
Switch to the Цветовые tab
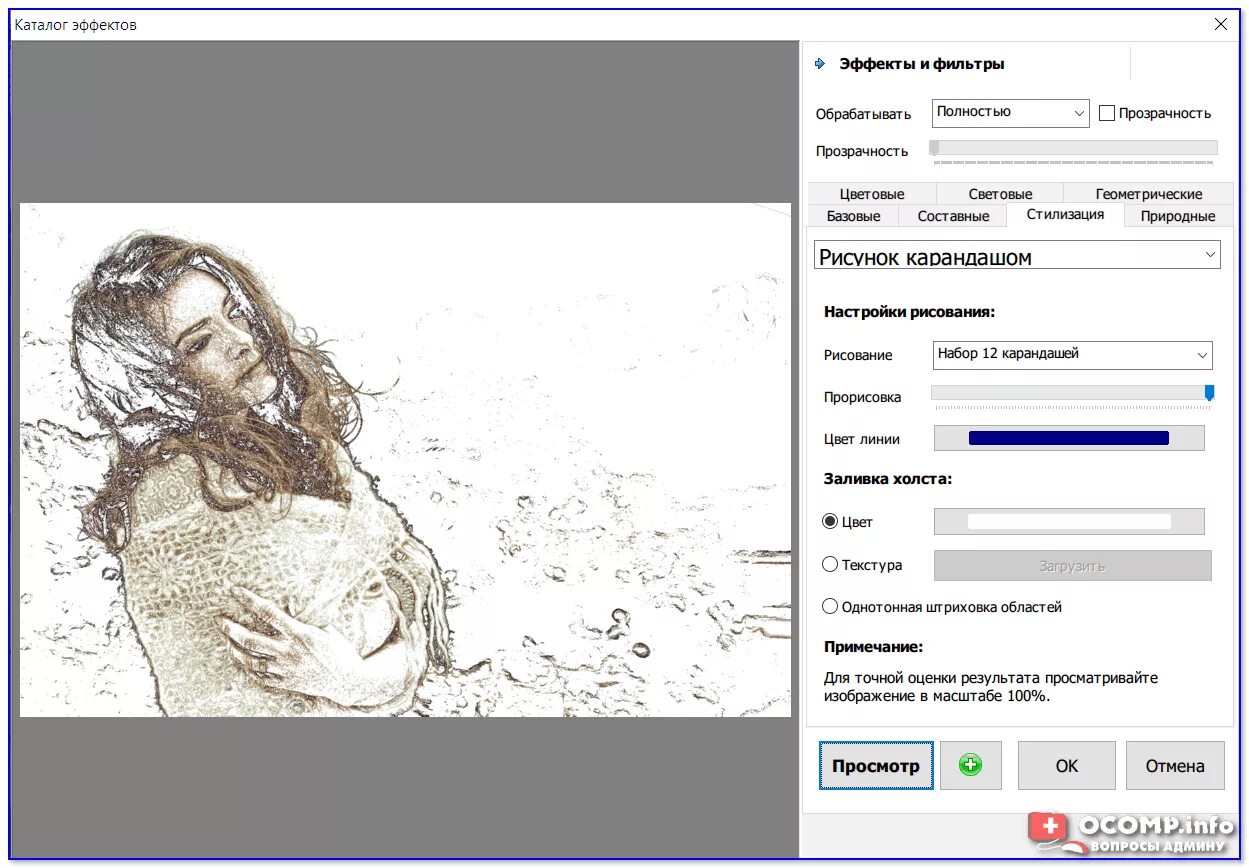872,194
